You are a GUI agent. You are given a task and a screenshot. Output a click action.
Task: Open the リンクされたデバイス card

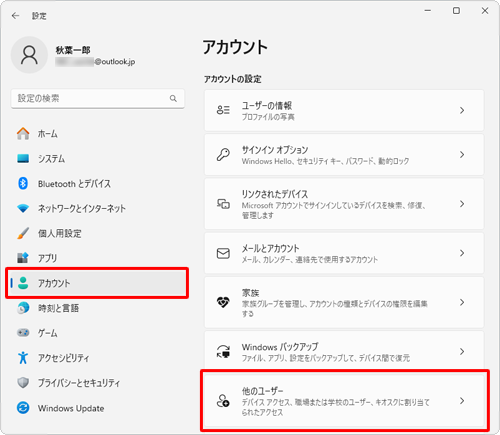344,204
